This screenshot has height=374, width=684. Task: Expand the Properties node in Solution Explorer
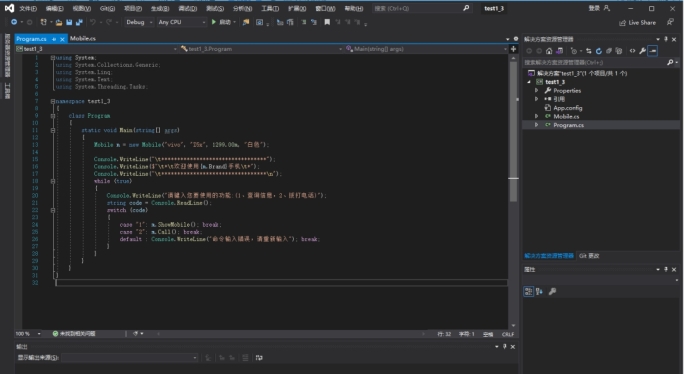click(x=537, y=90)
